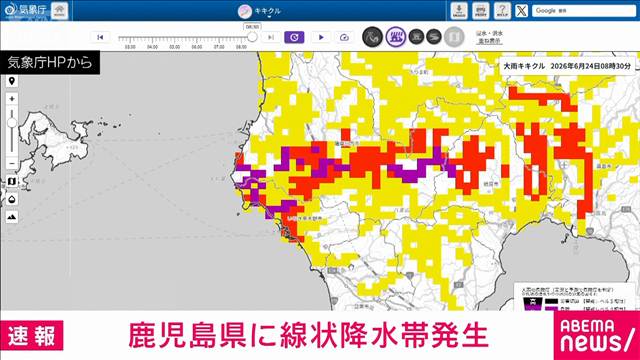Move the time slider handle

pyautogui.click(x=252, y=37)
